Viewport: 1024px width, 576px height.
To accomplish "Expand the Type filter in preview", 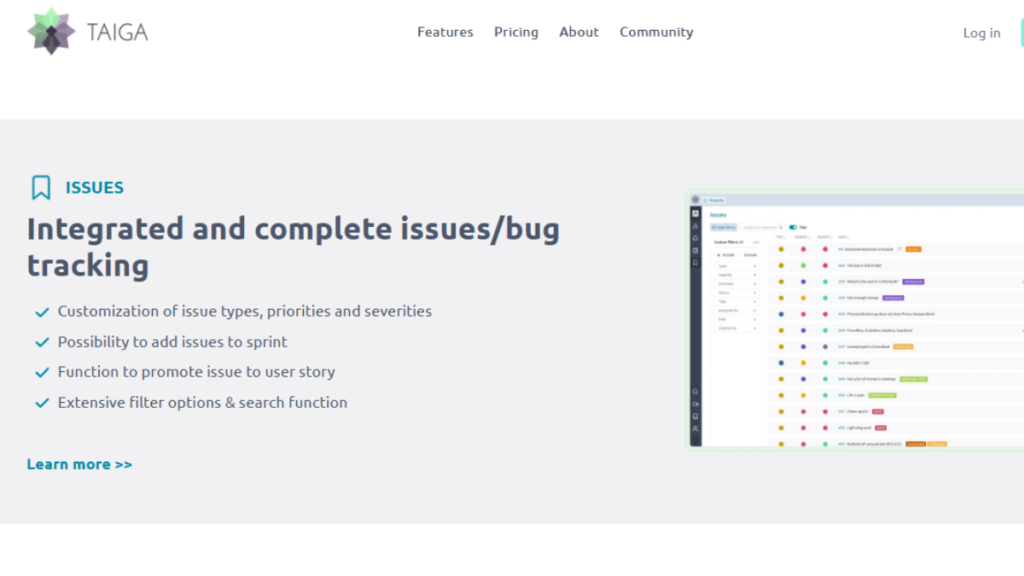I will tap(735, 267).
